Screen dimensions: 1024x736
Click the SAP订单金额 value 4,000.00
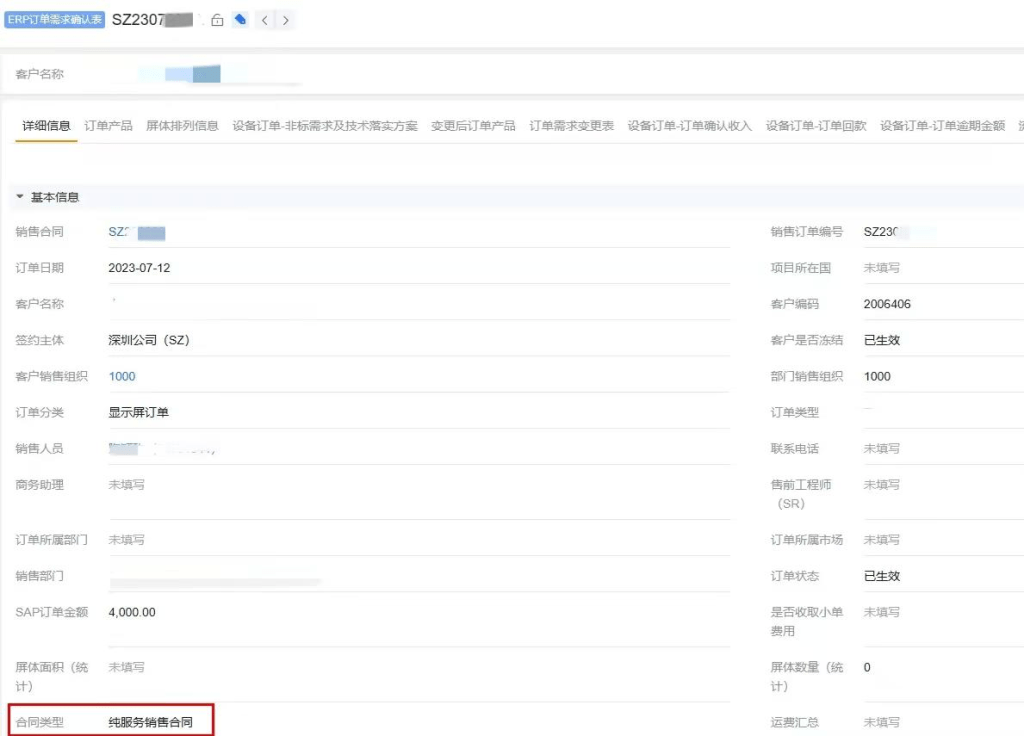132,612
